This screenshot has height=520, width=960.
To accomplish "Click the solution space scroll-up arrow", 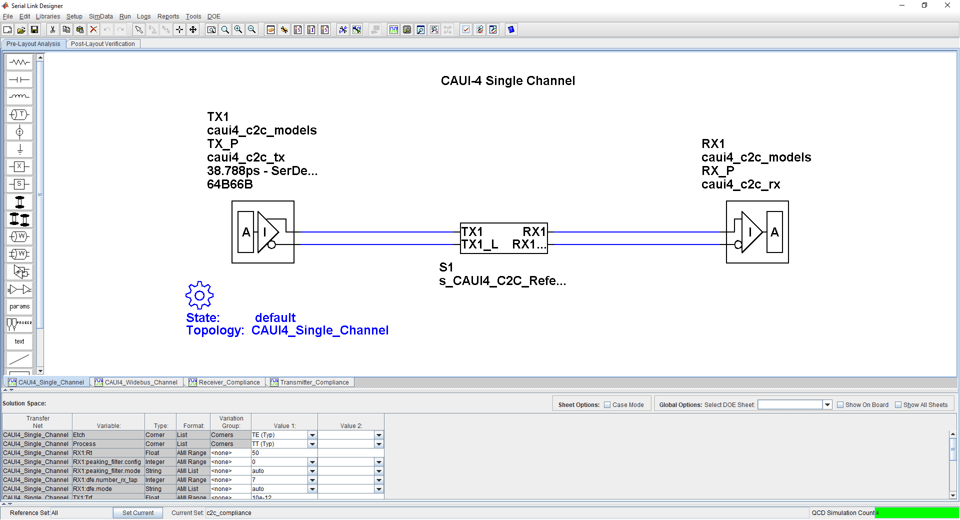I will [953, 434].
